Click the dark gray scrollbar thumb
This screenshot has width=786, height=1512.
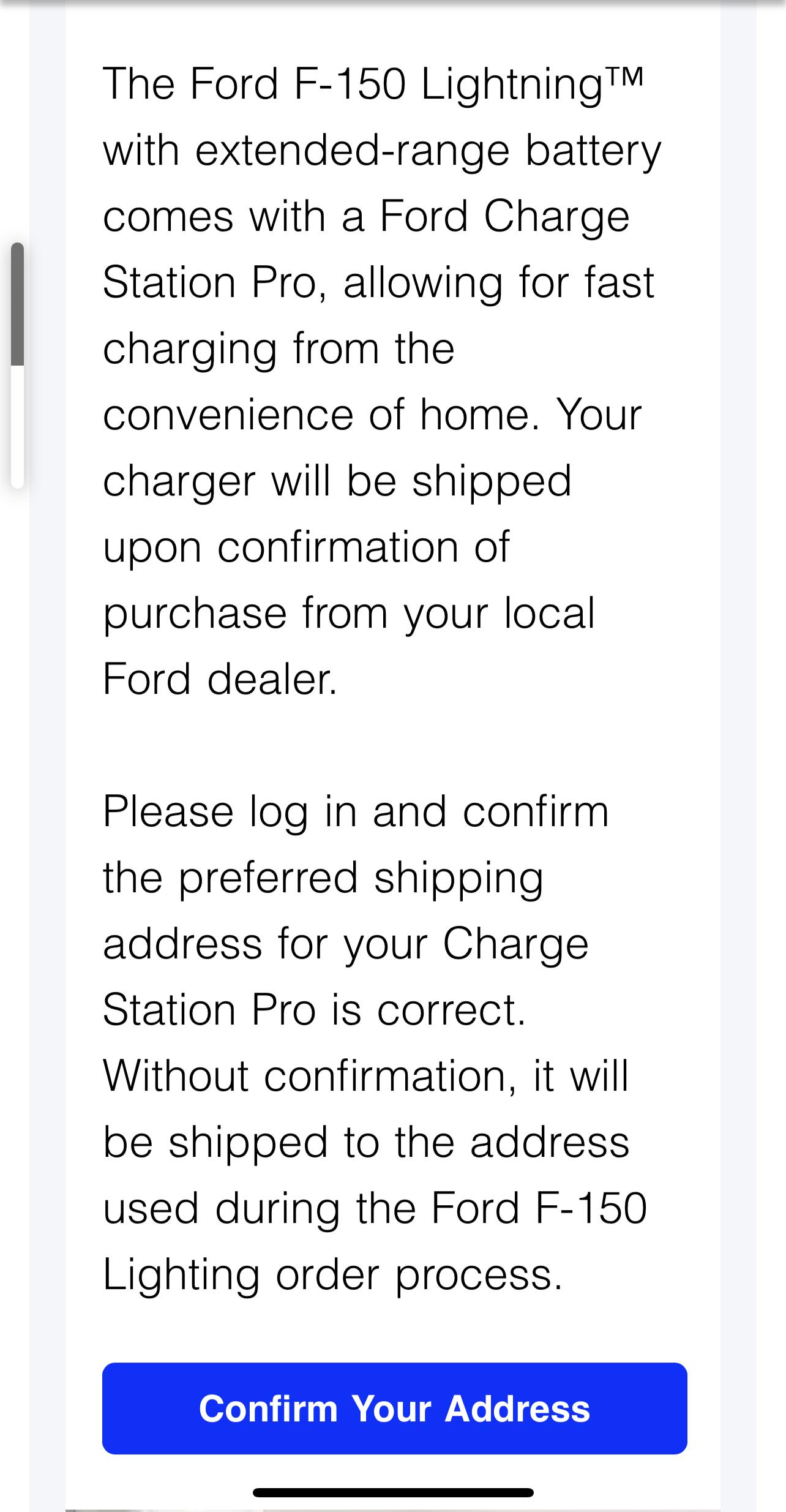[x=18, y=304]
